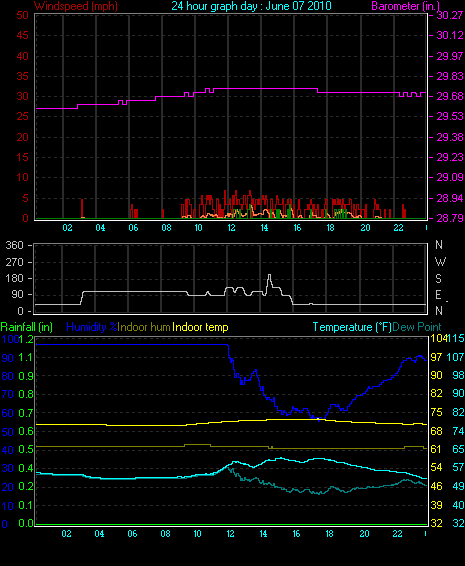Click the Humidity % legend label
Image resolution: width=465 pixels, height=566 pixels.
point(92,327)
